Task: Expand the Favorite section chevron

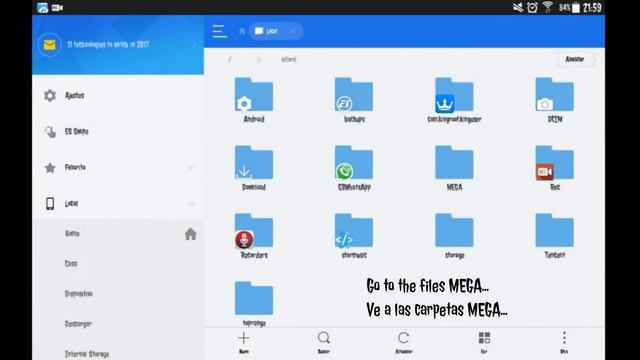Action: pos(191,167)
